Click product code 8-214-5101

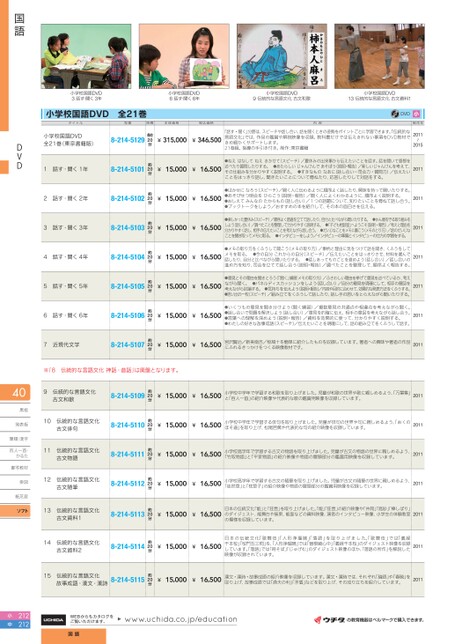point(127,169)
